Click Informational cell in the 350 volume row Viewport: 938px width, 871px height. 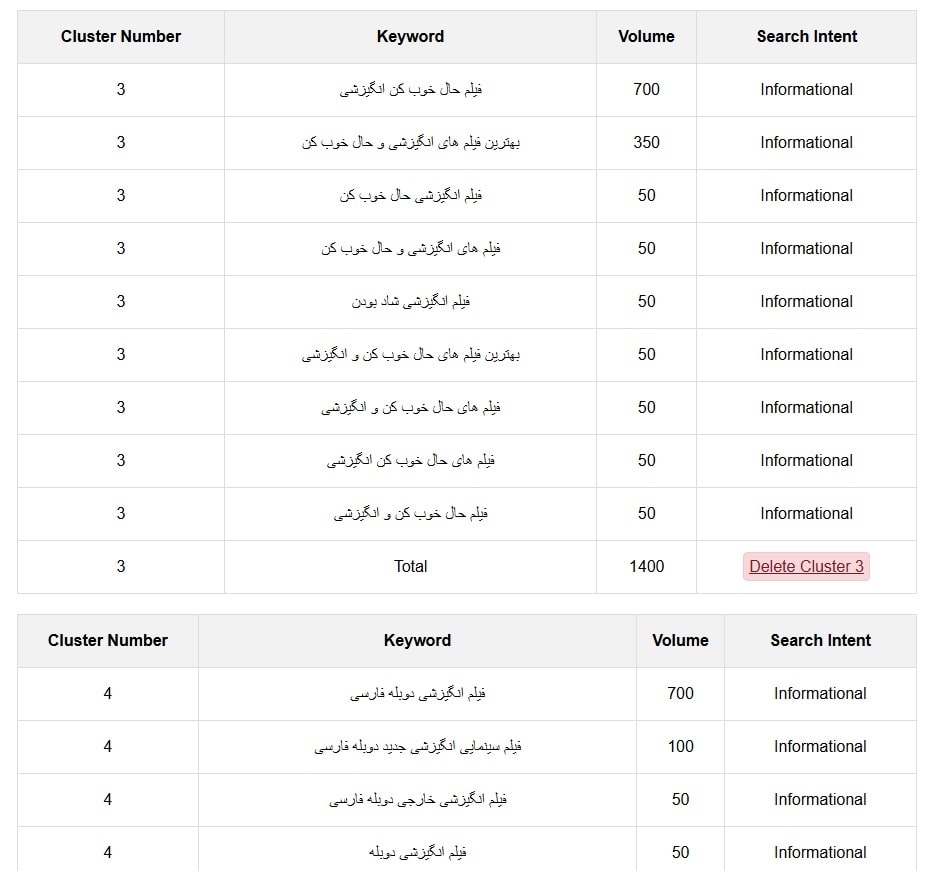[x=806, y=143]
